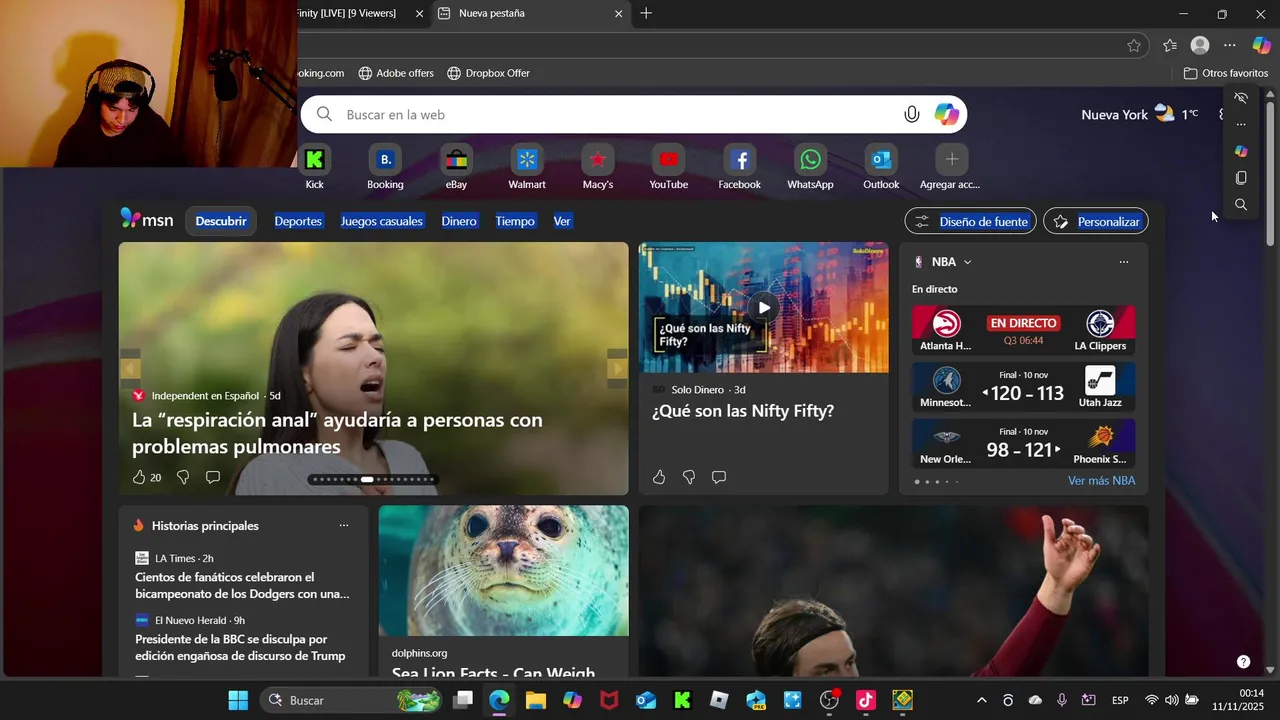Open comments on Nifty Fifty card
The width and height of the screenshot is (1280, 720).
tap(719, 477)
